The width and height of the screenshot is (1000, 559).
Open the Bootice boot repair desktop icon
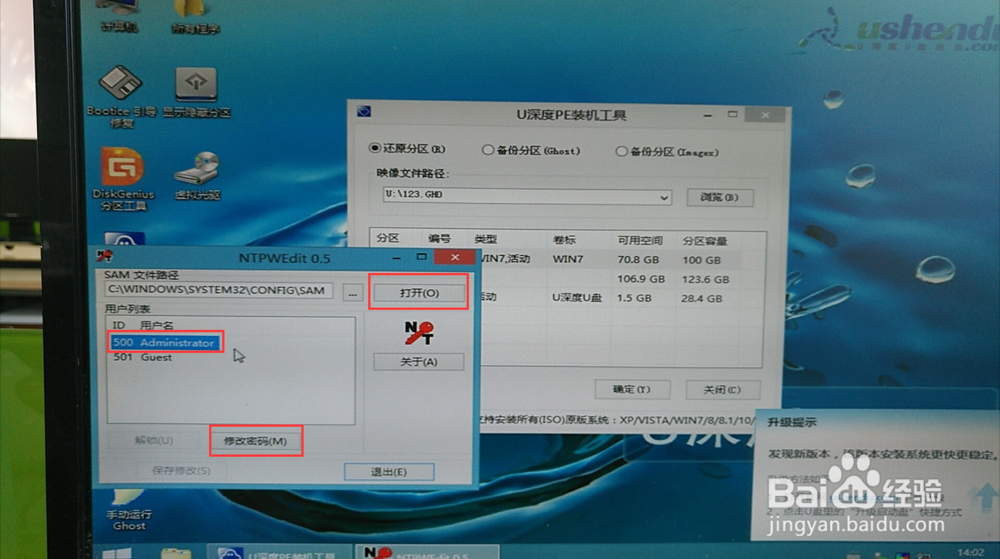tap(121, 97)
